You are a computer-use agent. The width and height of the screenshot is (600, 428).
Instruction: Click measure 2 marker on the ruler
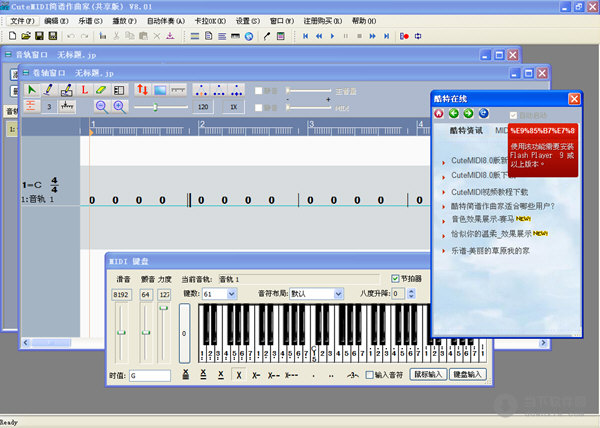tap(202, 124)
